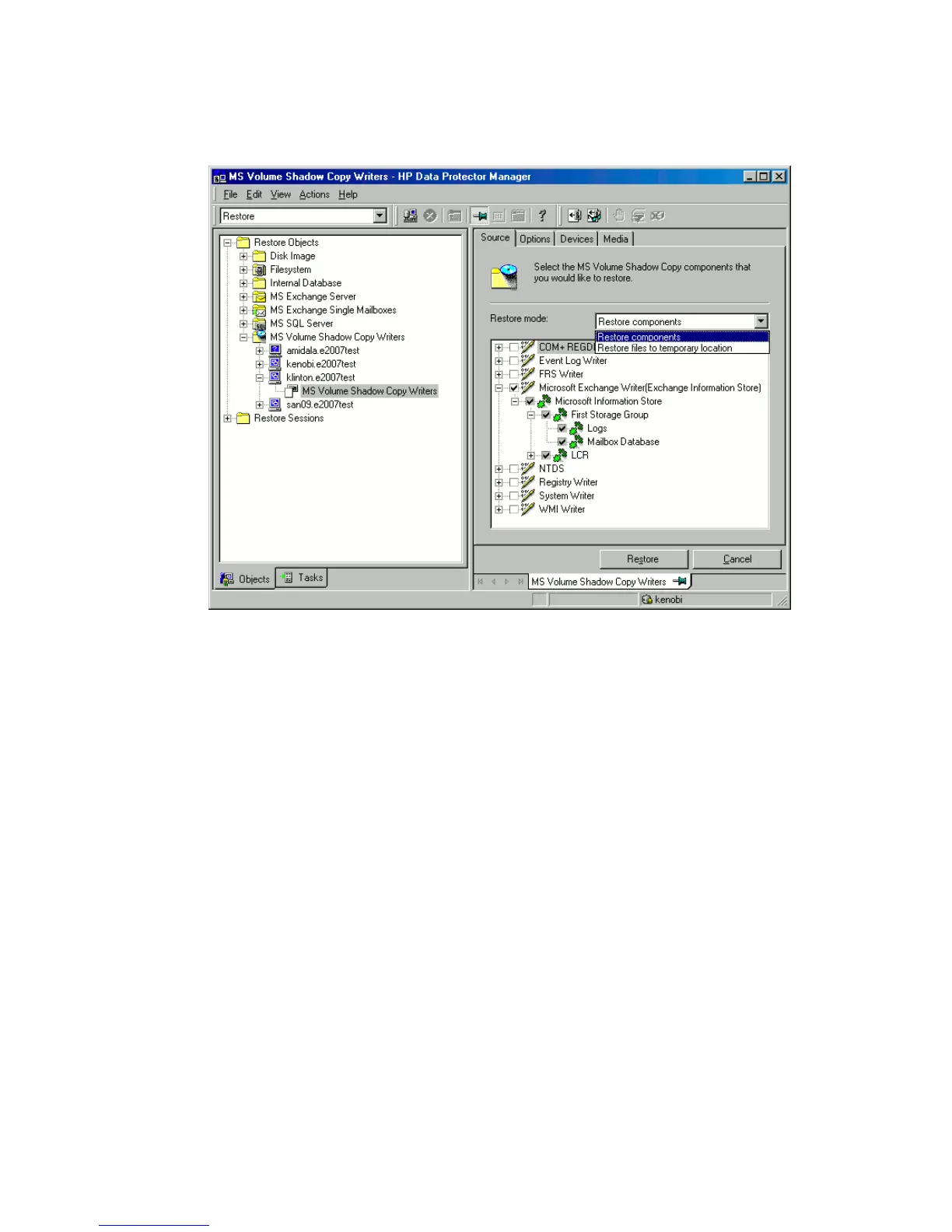Uncheck the Logs checkbox
This screenshot has width=952, height=1232.
[x=562, y=429]
